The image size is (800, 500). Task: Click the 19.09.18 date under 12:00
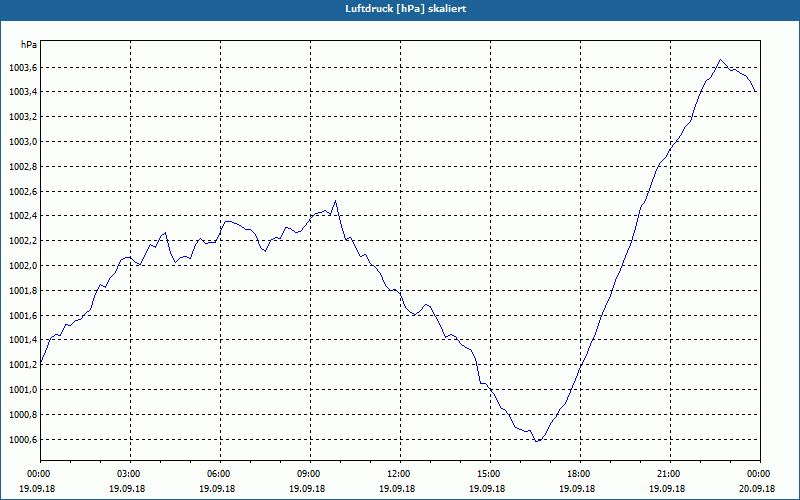tap(397, 488)
